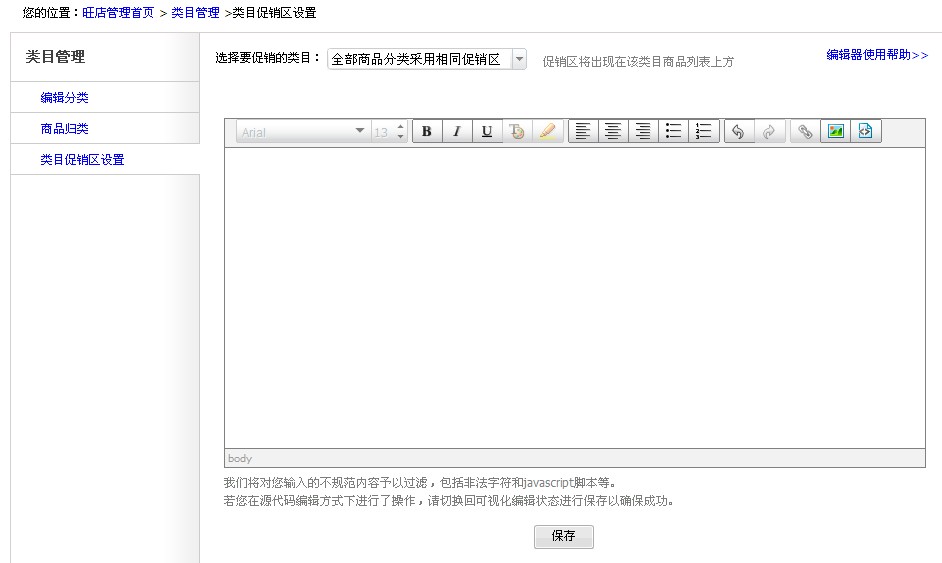This screenshot has width=942, height=563.
Task: Toggle italic formatting in editor toolbar
Action: (x=457, y=132)
